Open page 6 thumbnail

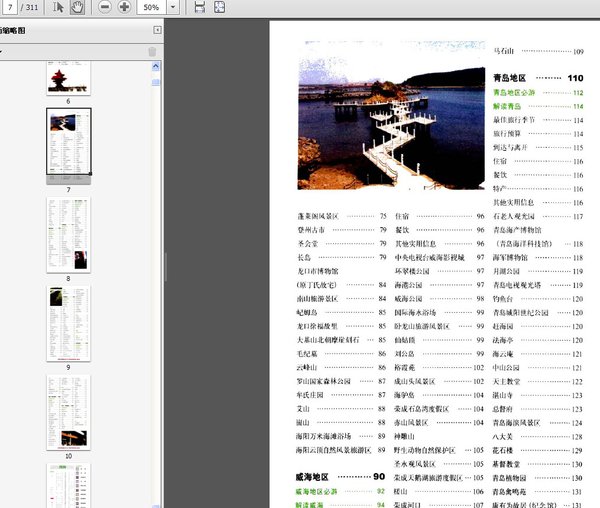click(68, 78)
